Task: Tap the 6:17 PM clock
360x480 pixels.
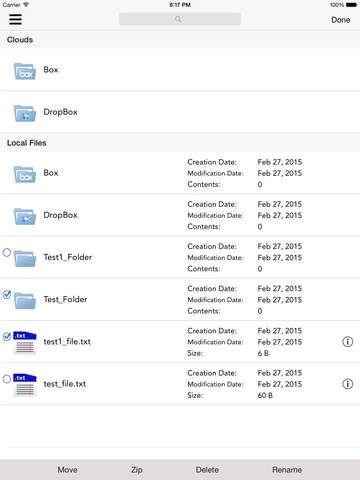Action: 180,5
